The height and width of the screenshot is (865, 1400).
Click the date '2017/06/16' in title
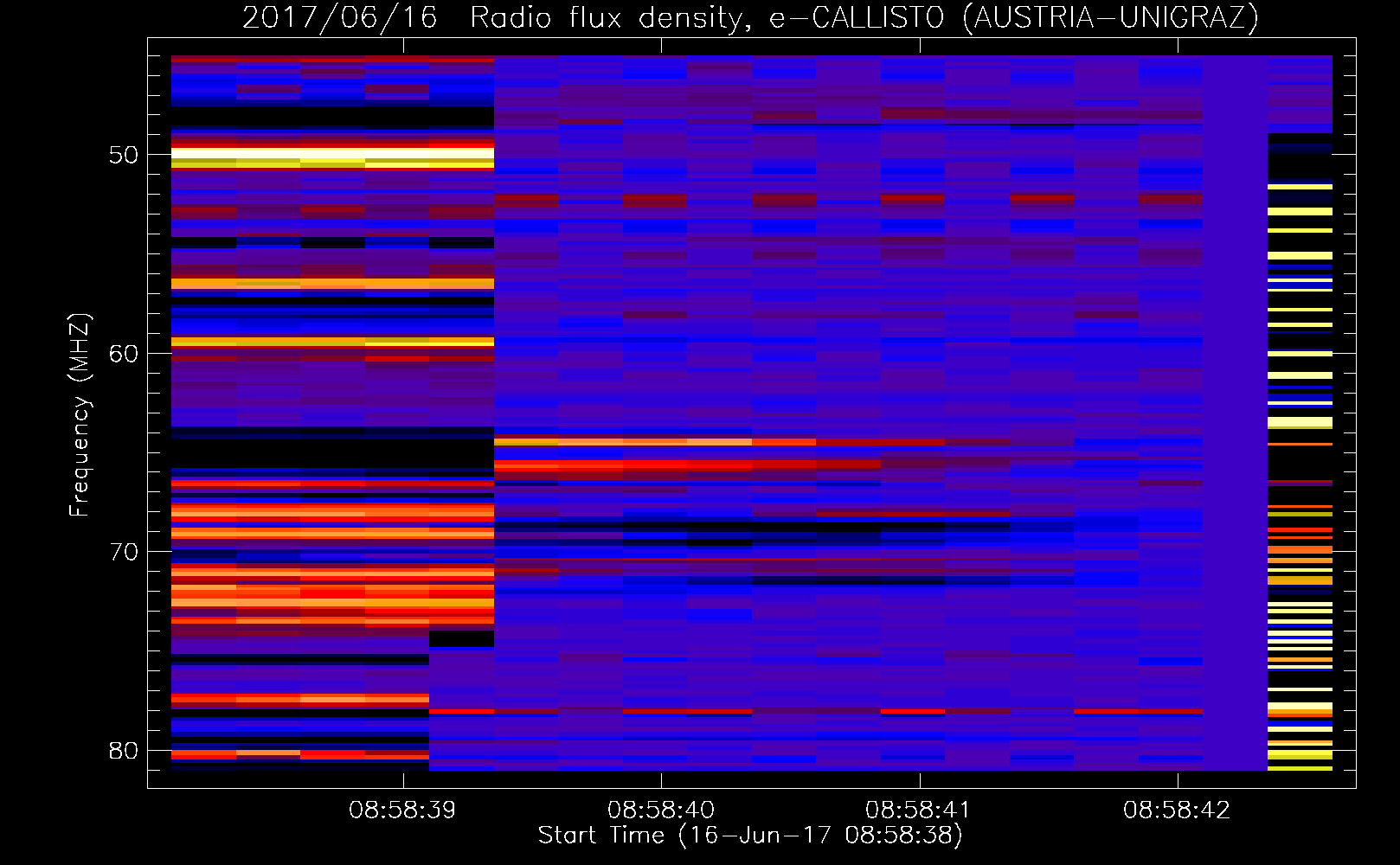pos(340,18)
